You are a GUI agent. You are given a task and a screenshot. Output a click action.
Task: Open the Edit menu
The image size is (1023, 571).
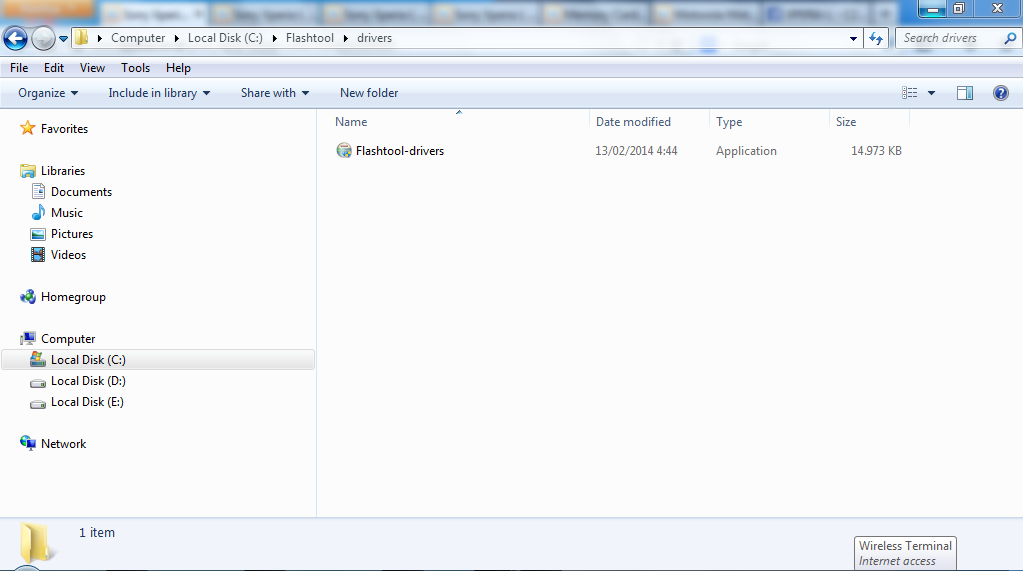pyautogui.click(x=53, y=68)
